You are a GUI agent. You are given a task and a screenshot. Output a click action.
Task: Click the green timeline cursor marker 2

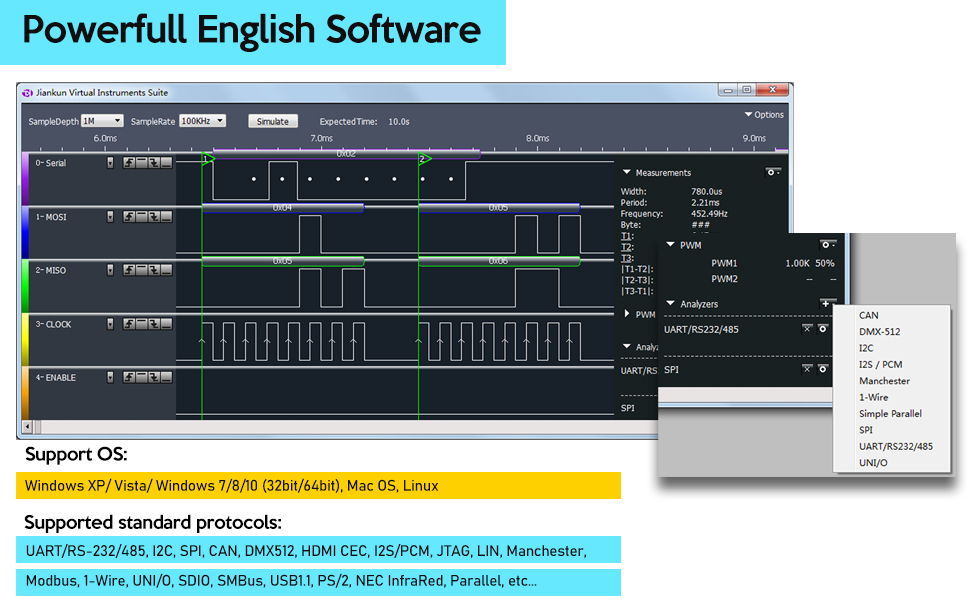424,158
